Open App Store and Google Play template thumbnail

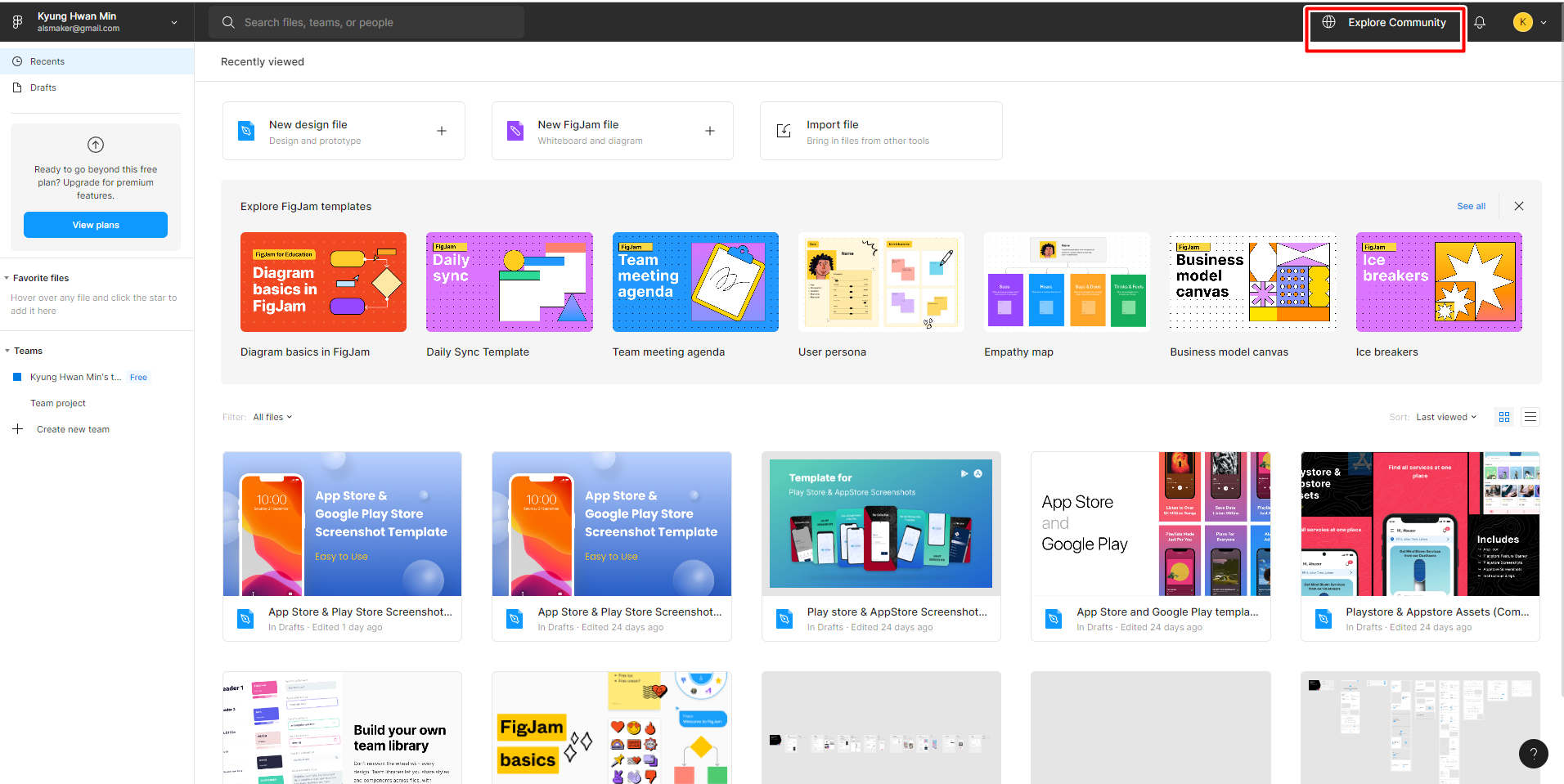(x=1151, y=524)
